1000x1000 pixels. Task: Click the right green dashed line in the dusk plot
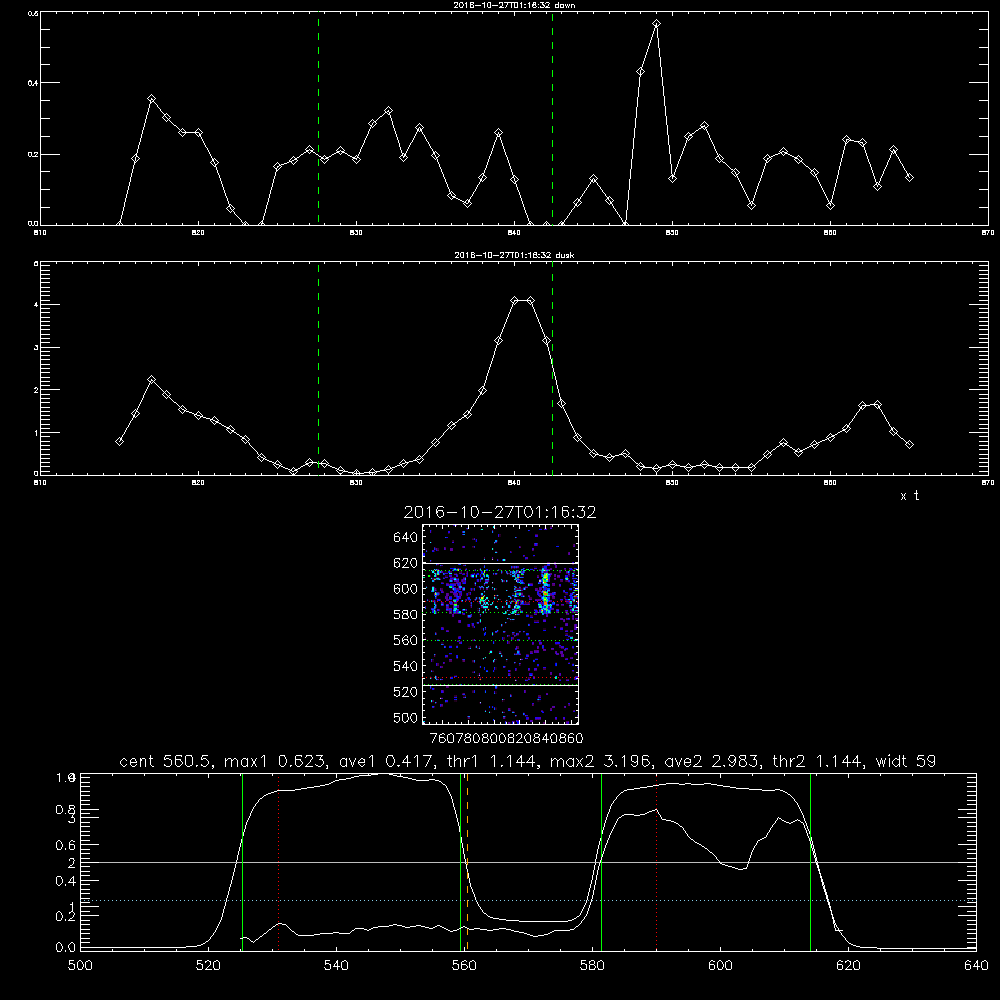tap(552, 368)
